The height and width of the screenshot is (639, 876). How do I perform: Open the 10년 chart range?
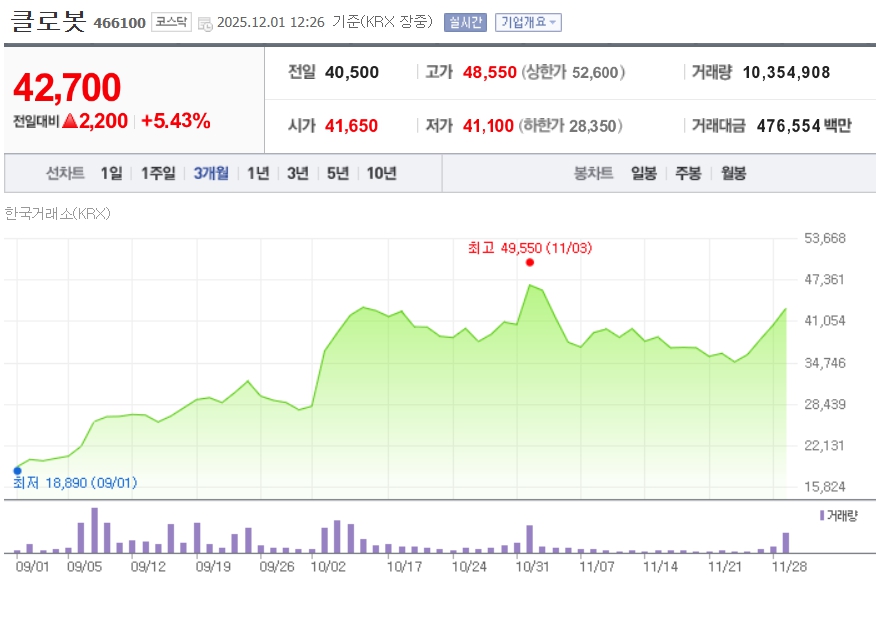[381, 173]
